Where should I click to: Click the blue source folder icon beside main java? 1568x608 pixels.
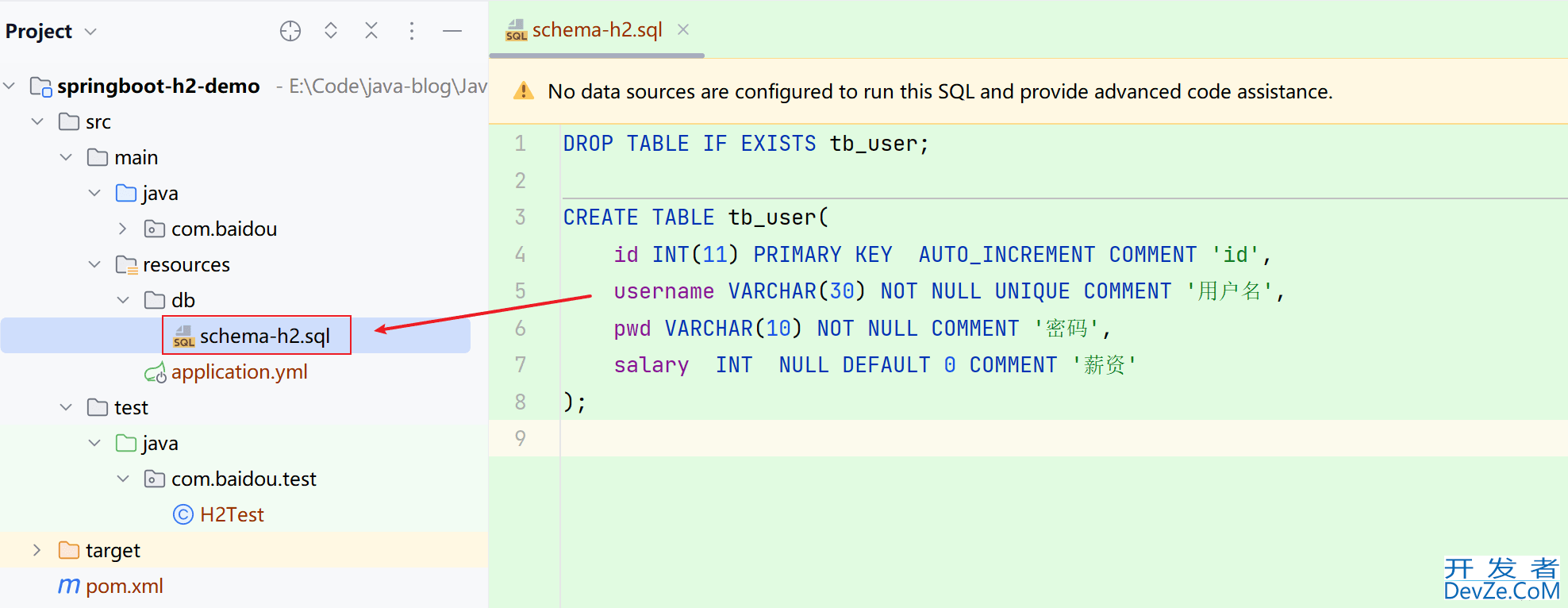[126, 193]
